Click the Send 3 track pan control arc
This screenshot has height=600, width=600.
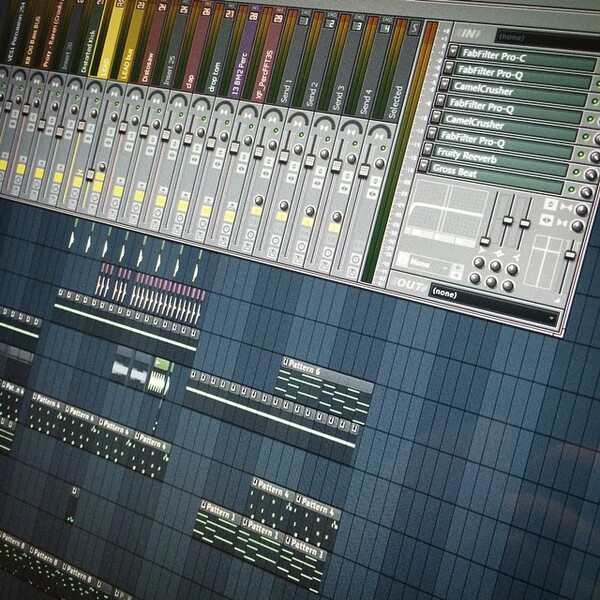click(x=324, y=123)
